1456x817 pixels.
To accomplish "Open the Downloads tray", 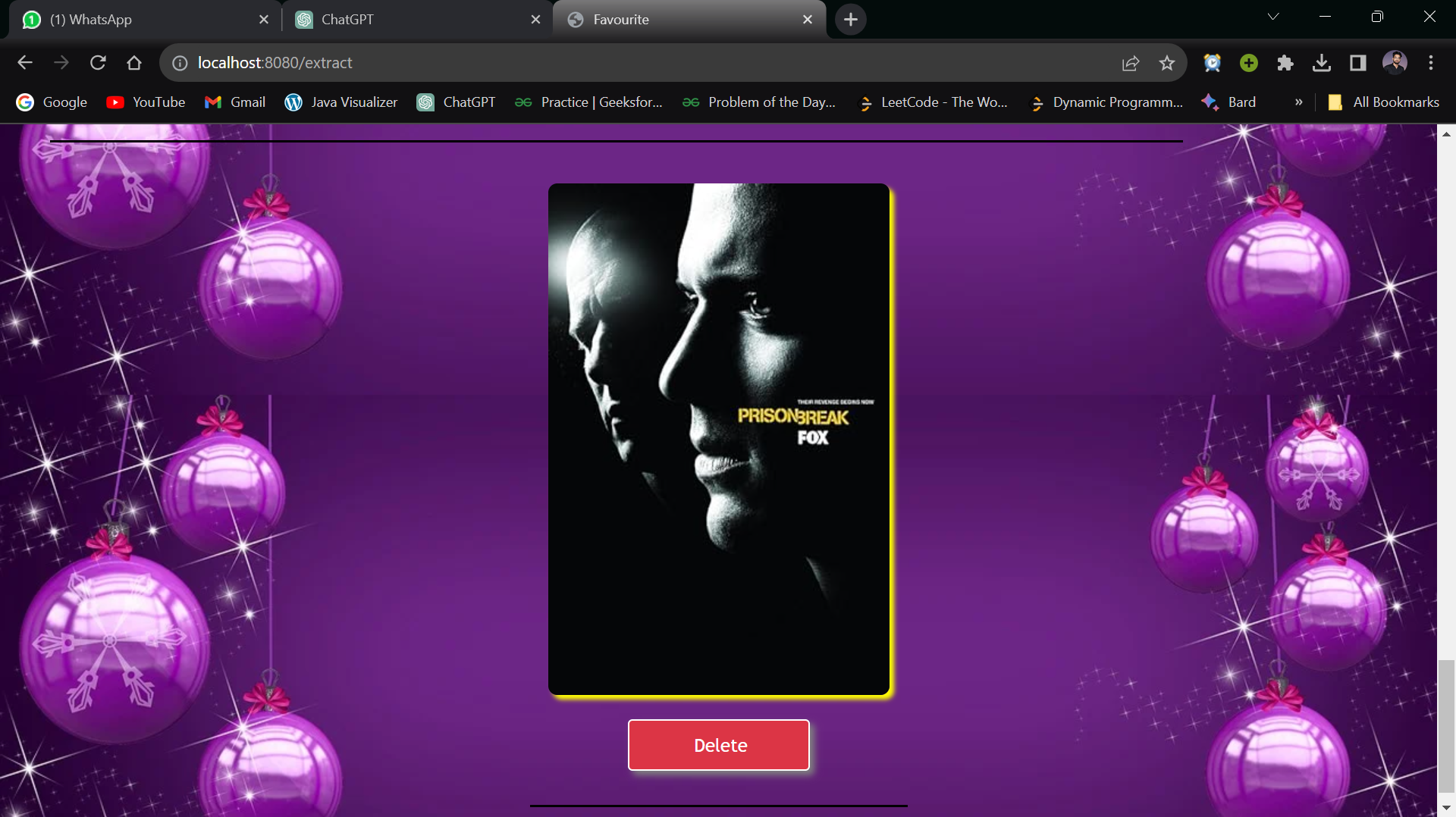I will (x=1322, y=63).
